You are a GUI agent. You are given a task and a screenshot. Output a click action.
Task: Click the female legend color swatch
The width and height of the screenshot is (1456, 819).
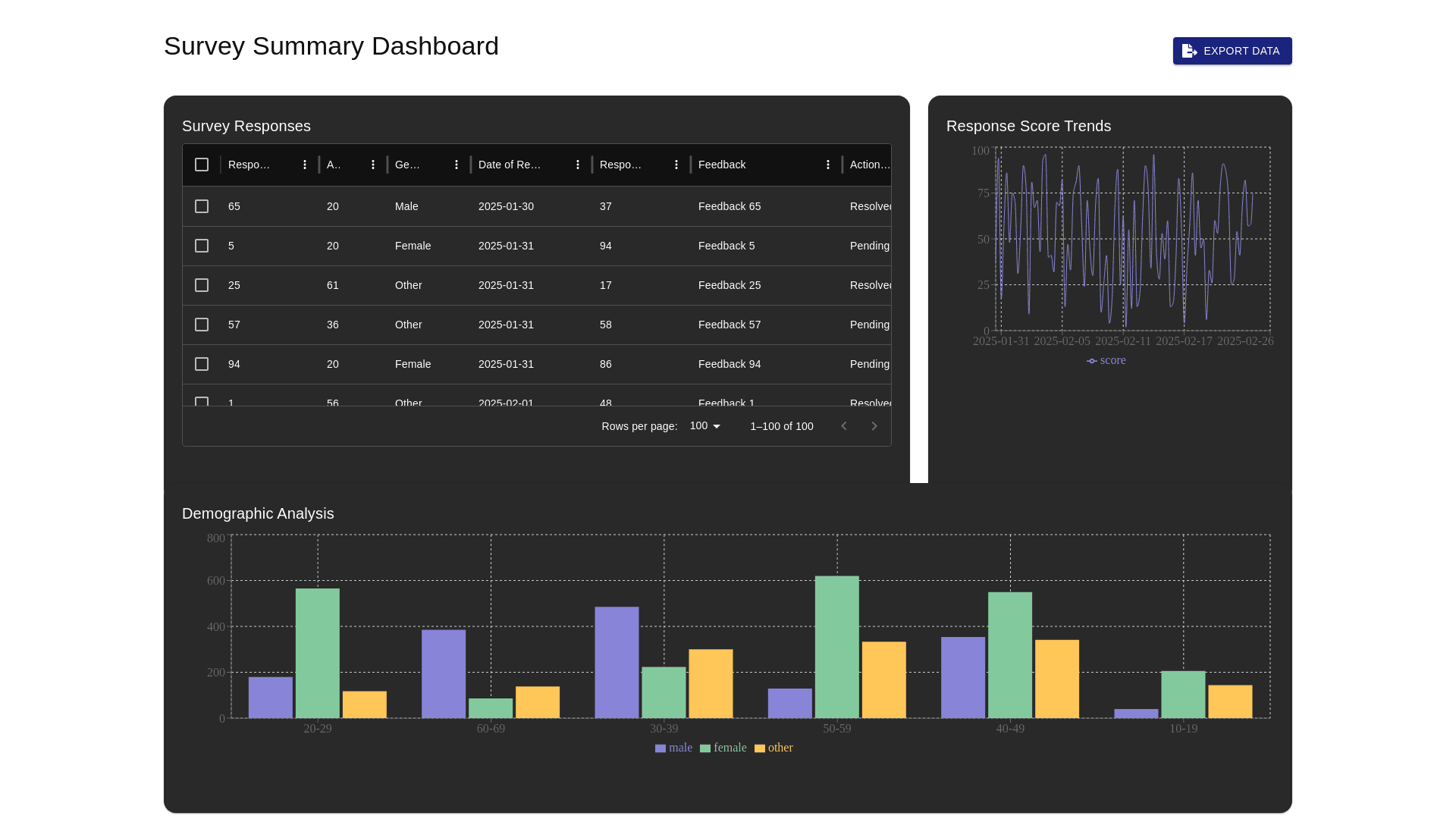pyautogui.click(x=705, y=748)
